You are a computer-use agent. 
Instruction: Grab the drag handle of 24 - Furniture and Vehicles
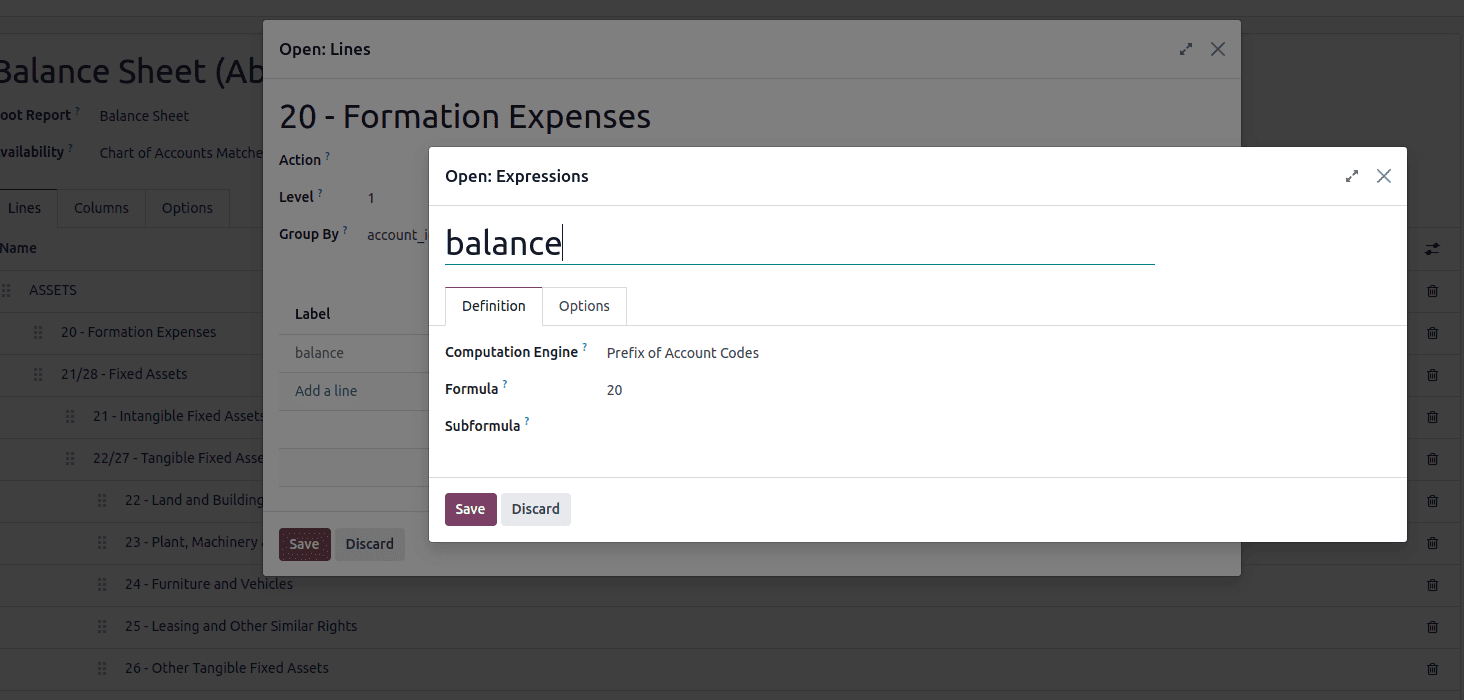(102, 584)
